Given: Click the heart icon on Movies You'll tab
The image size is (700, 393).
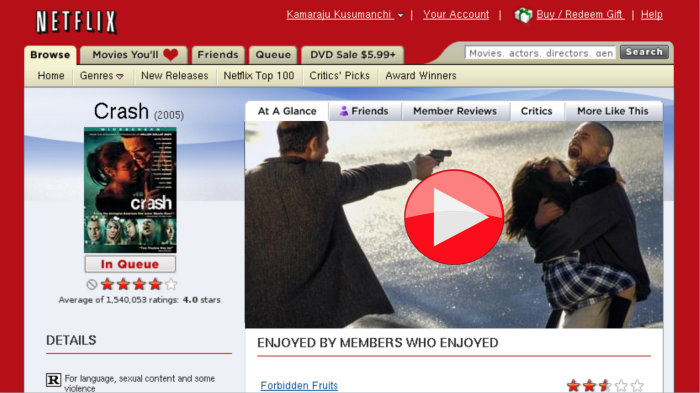Looking at the screenshot, I should [171, 55].
